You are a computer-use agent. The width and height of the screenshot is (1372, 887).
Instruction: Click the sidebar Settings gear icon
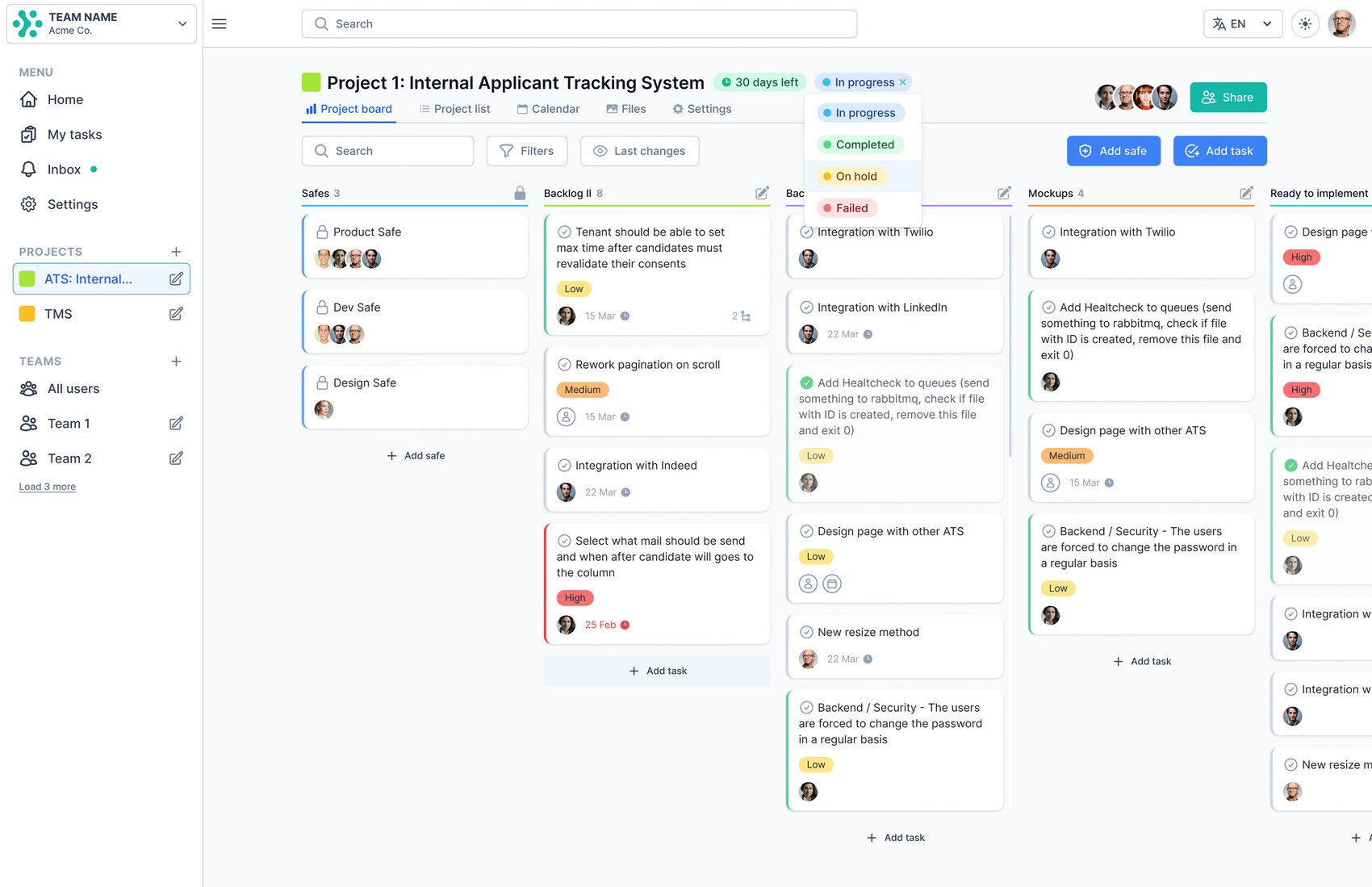pyautogui.click(x=28, y=204)
